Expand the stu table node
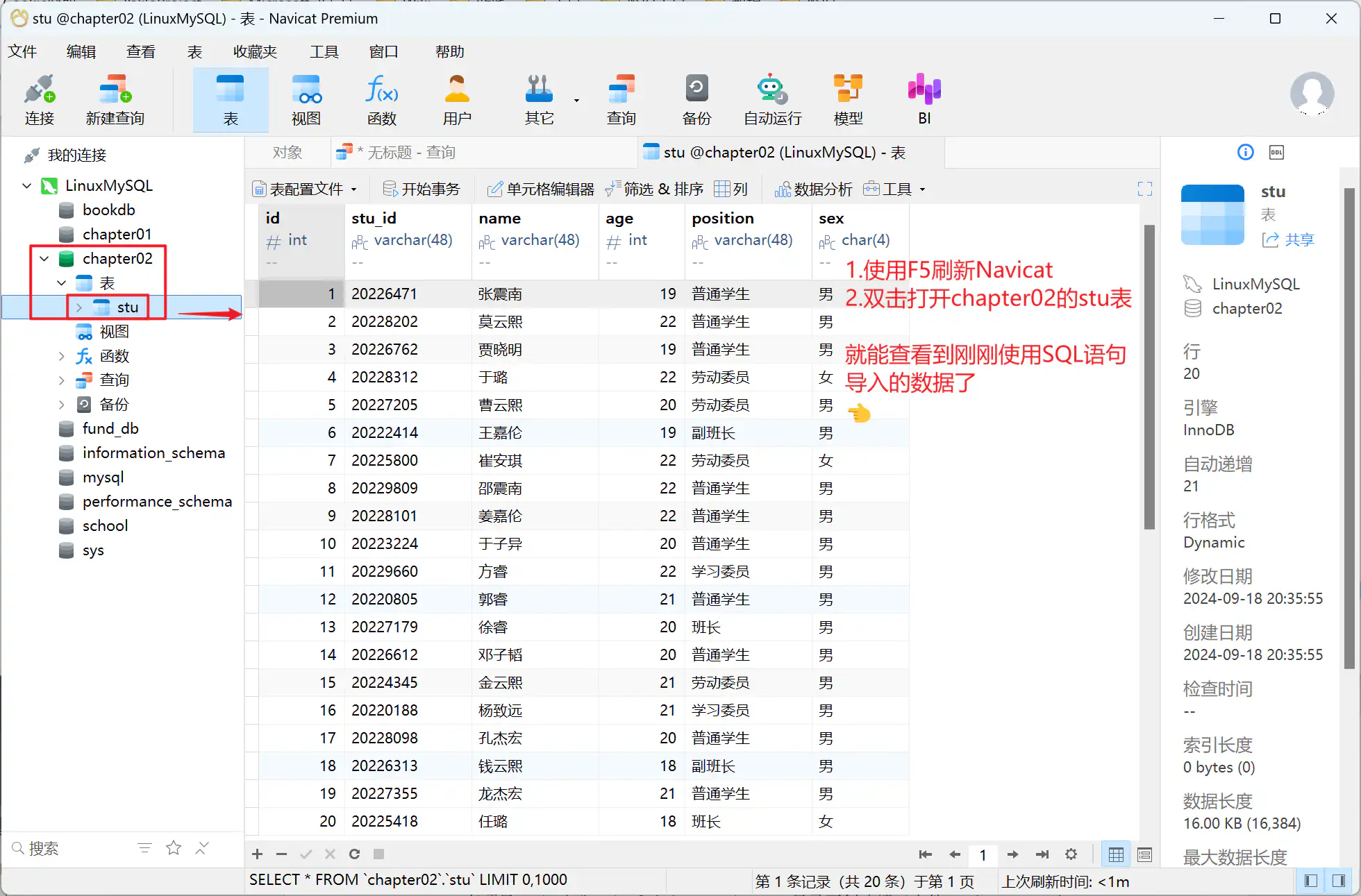This screenshot has width=1361, height=896. (x=79, y=307)
